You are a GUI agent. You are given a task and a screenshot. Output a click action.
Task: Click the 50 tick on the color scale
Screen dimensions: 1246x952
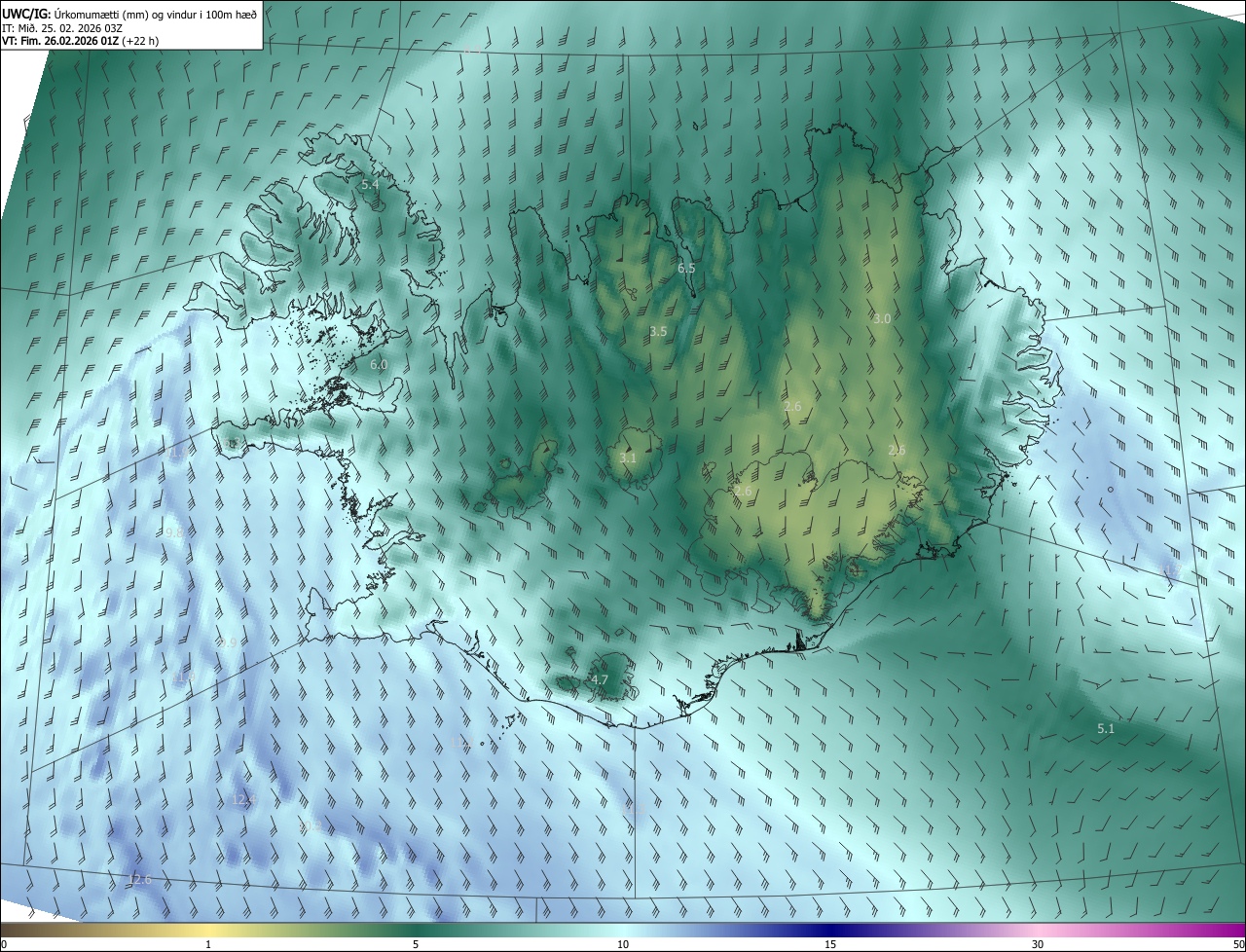click(x=1238, y=944)
